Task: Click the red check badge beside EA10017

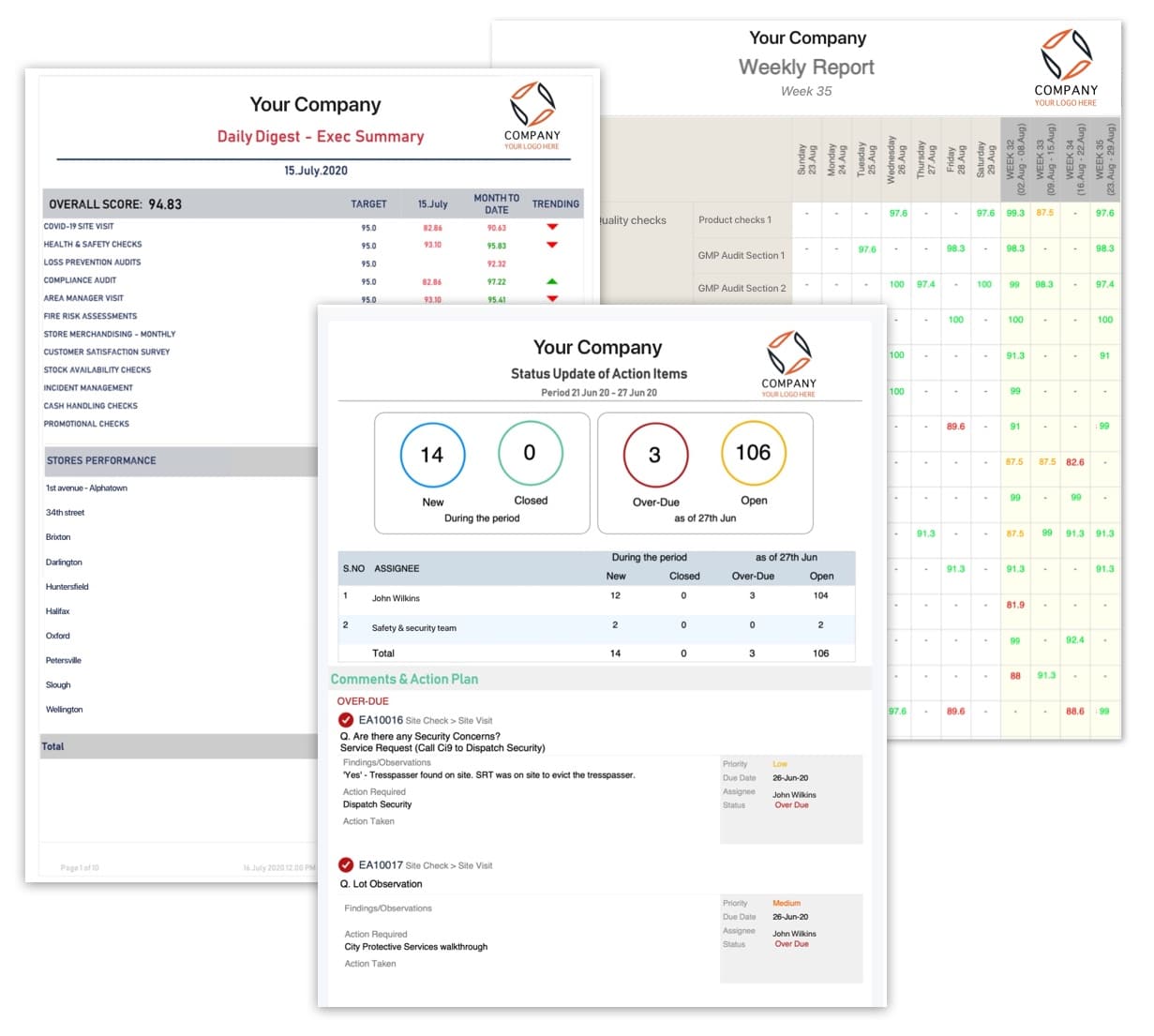Action: pos(345,864)
